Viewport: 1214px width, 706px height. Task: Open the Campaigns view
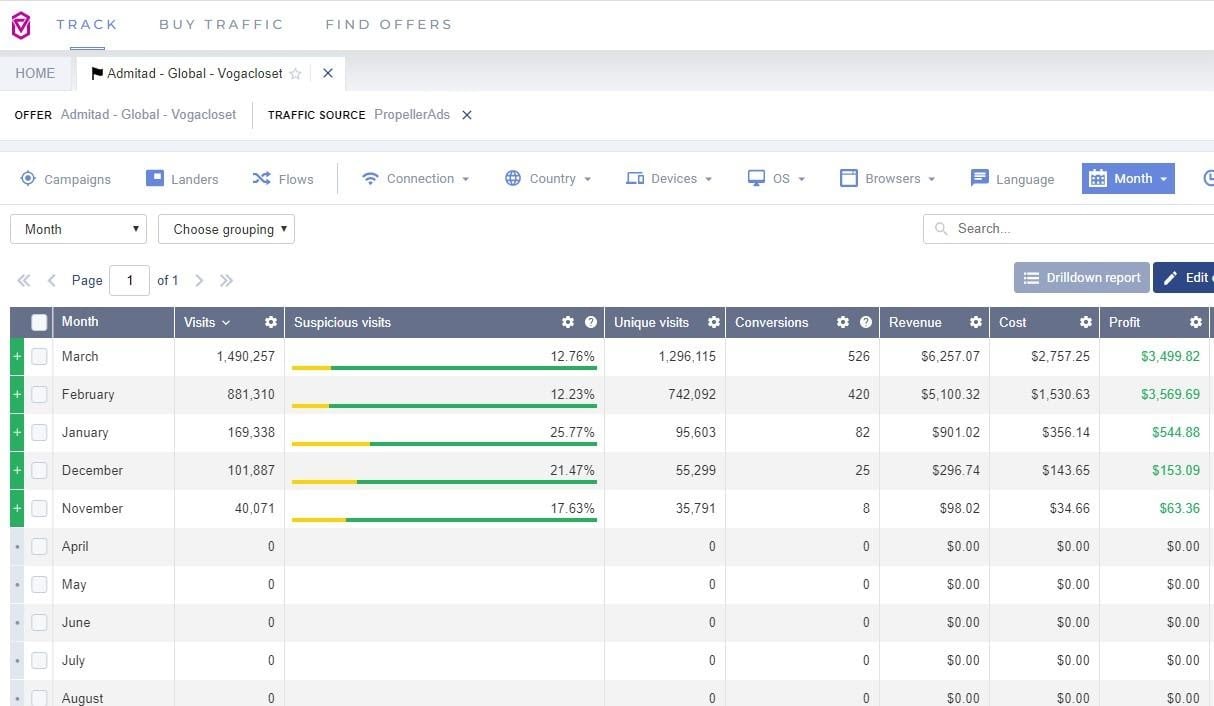tap(66, 179)
